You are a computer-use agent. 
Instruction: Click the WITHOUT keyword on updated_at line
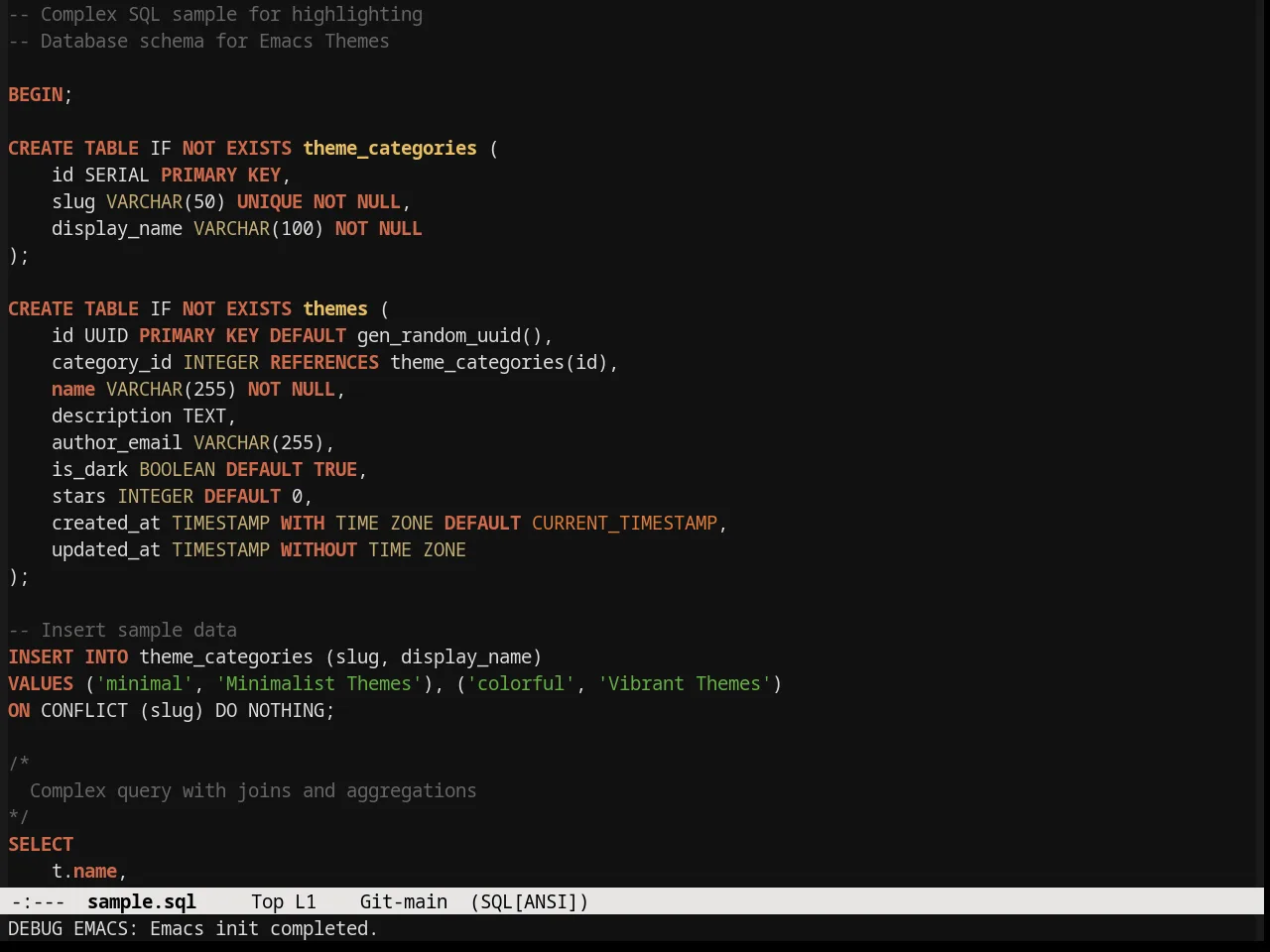click(318, 549)
